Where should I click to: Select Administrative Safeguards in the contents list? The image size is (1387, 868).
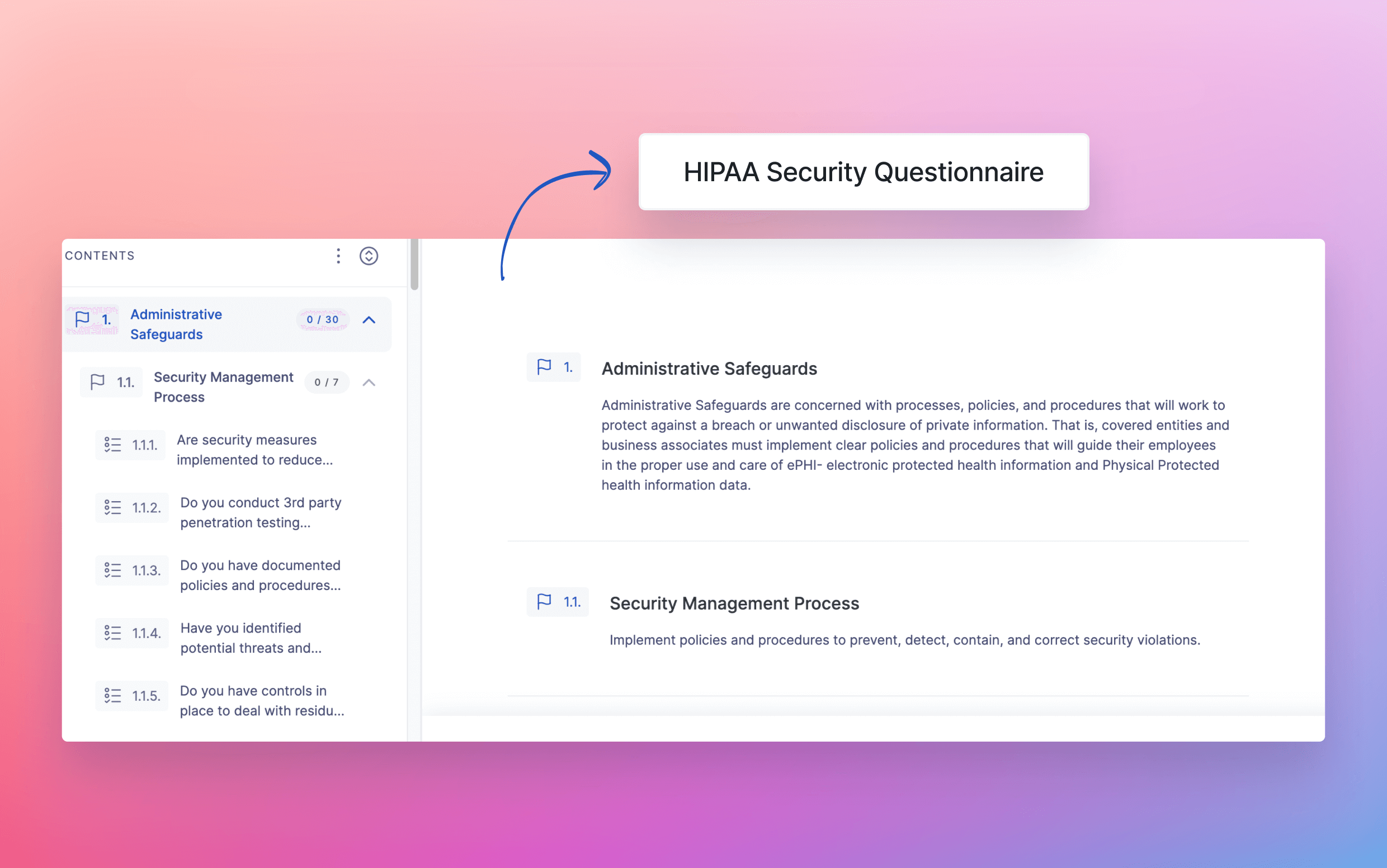coord(176,324)
